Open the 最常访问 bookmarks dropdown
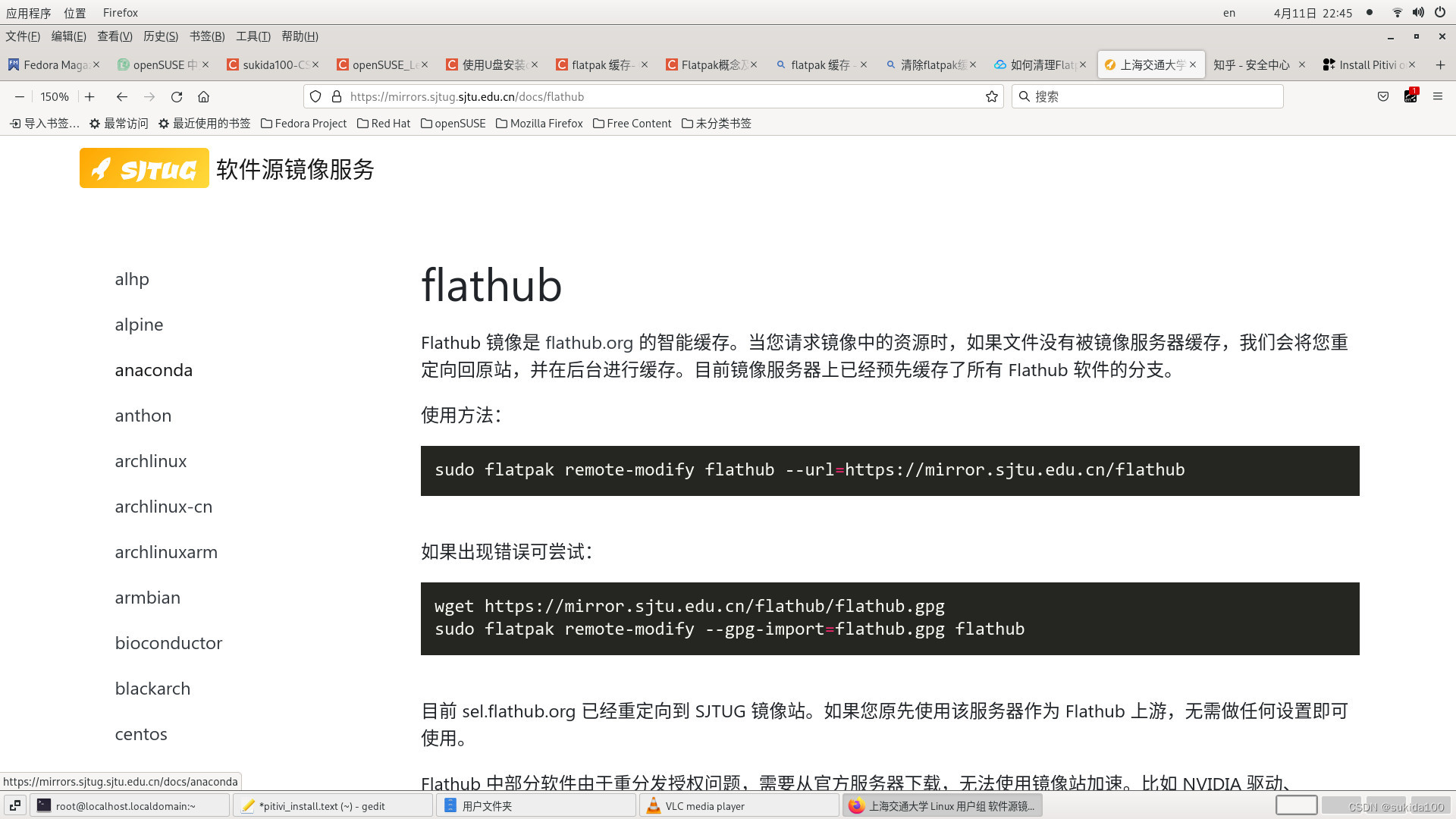Image resolution: width=1456 pixels, height=819 pixels. [118, 123]
